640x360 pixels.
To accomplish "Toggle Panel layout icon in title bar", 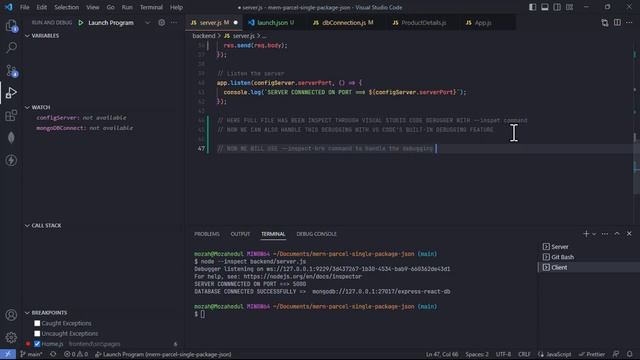I will click(x=544, y=7).
